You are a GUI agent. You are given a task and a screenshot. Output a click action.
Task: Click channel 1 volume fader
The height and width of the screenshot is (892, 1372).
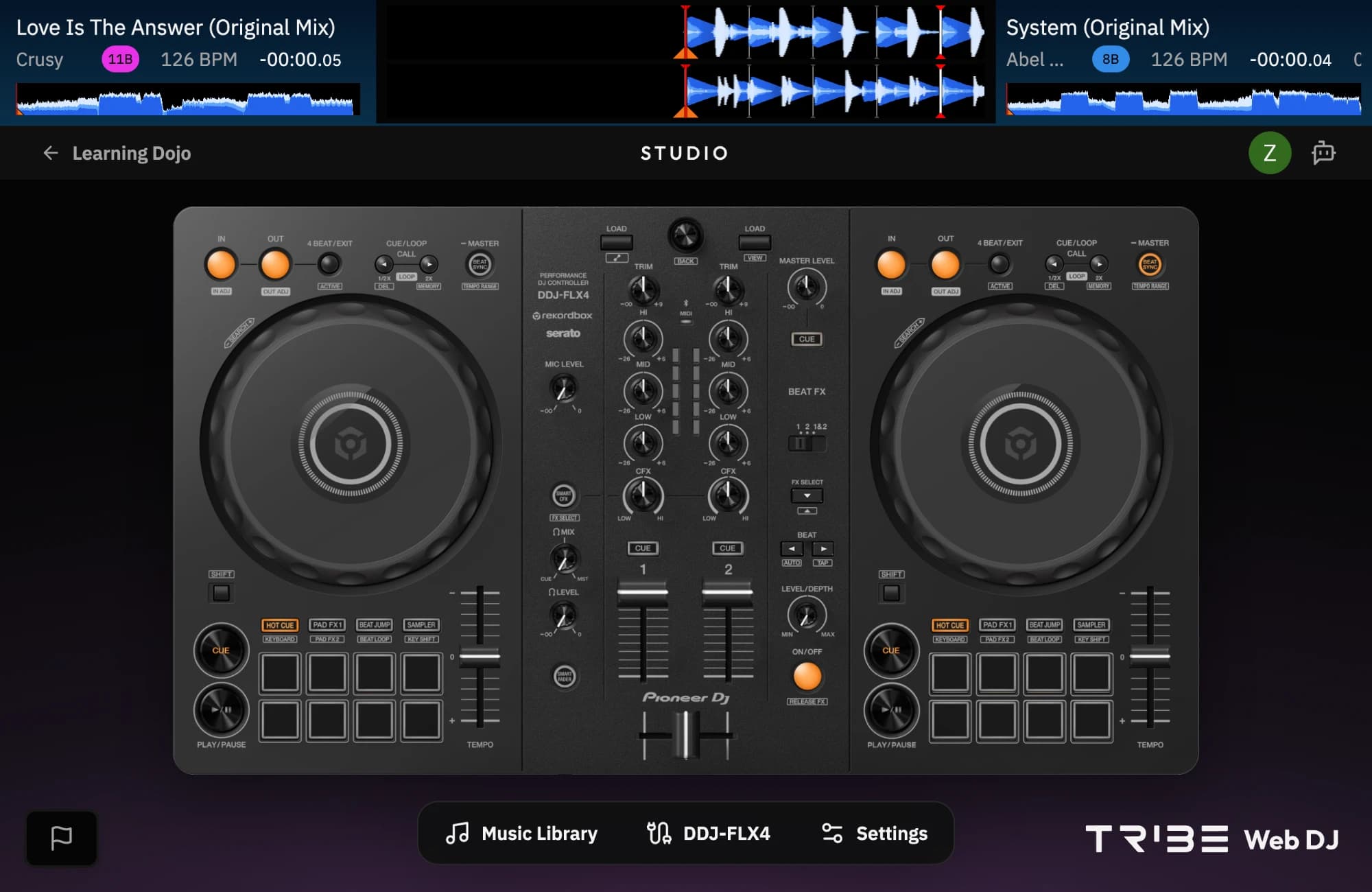(643, 592)
